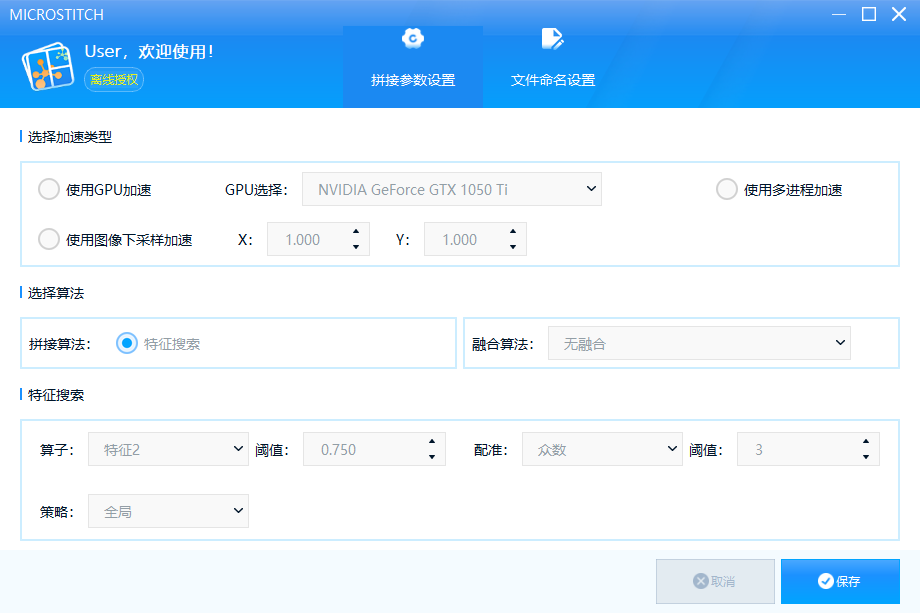
Task: Click the MicroStitch app logo icon
Action: (45, 67)
